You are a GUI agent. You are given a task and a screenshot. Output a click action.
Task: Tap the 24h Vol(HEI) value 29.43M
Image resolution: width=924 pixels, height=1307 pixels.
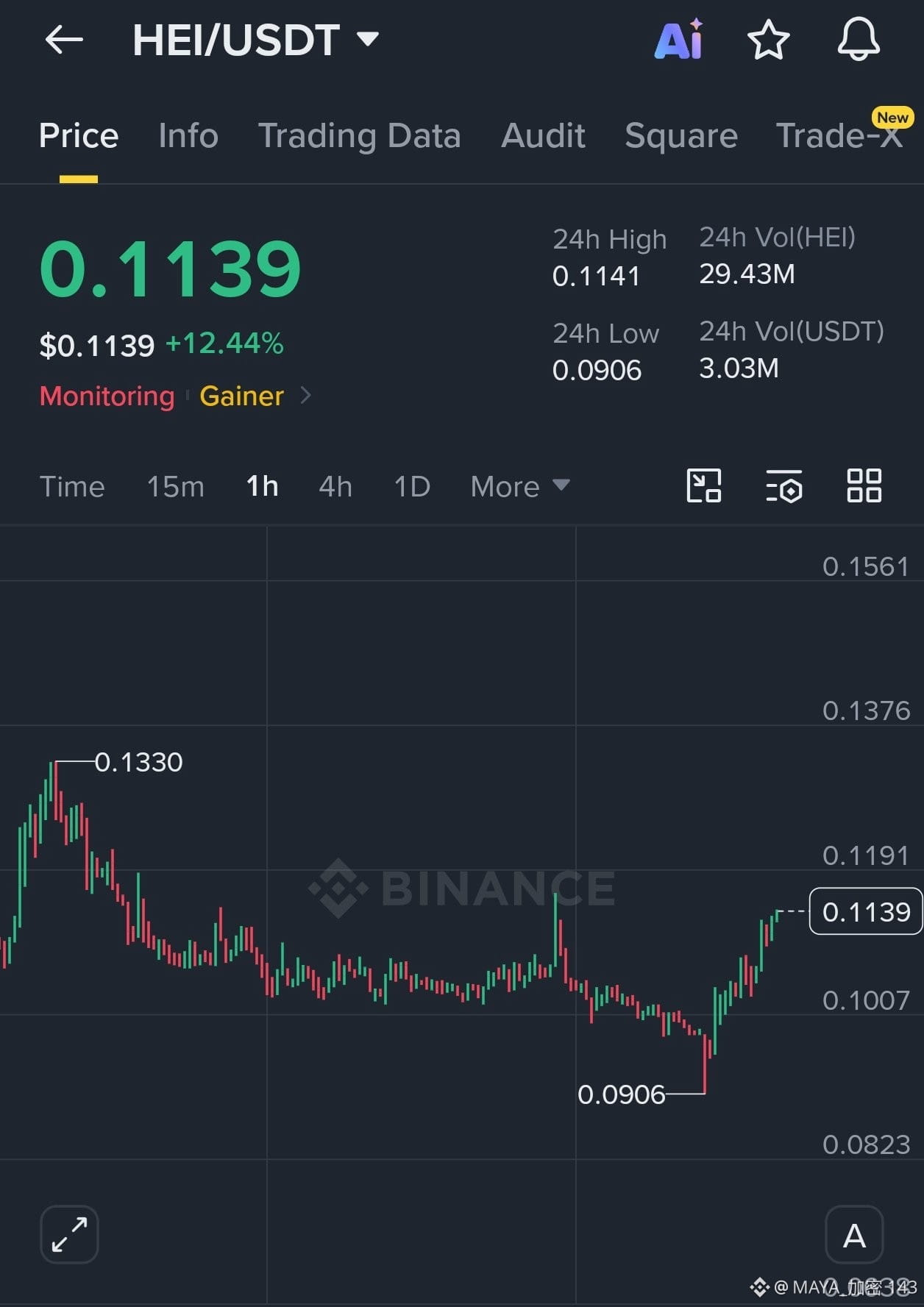tap(747, 274)
